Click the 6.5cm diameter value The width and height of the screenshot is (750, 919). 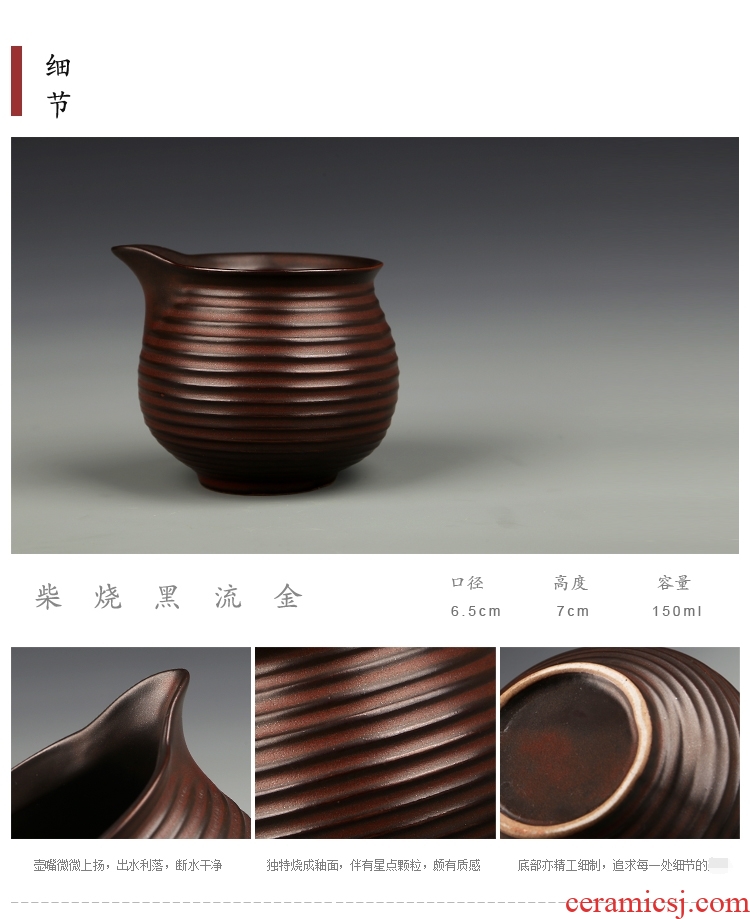(x=476, y=611)
